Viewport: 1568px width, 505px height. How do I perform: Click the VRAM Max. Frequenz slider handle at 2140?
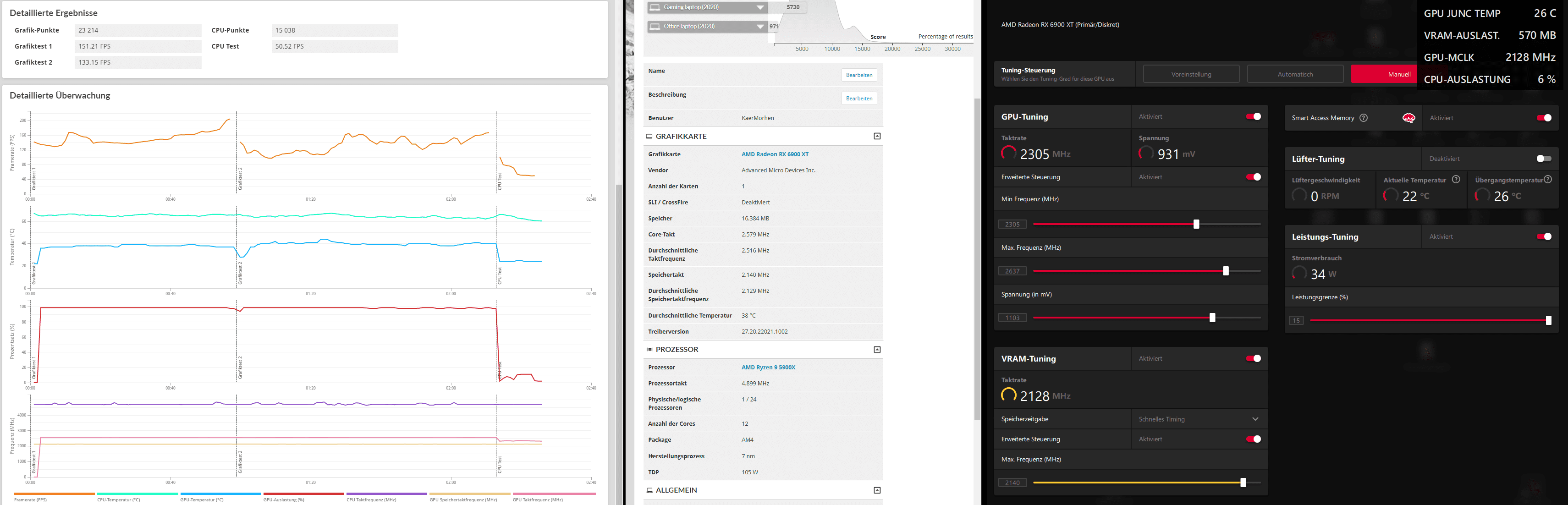click(x=1243, y=483)
